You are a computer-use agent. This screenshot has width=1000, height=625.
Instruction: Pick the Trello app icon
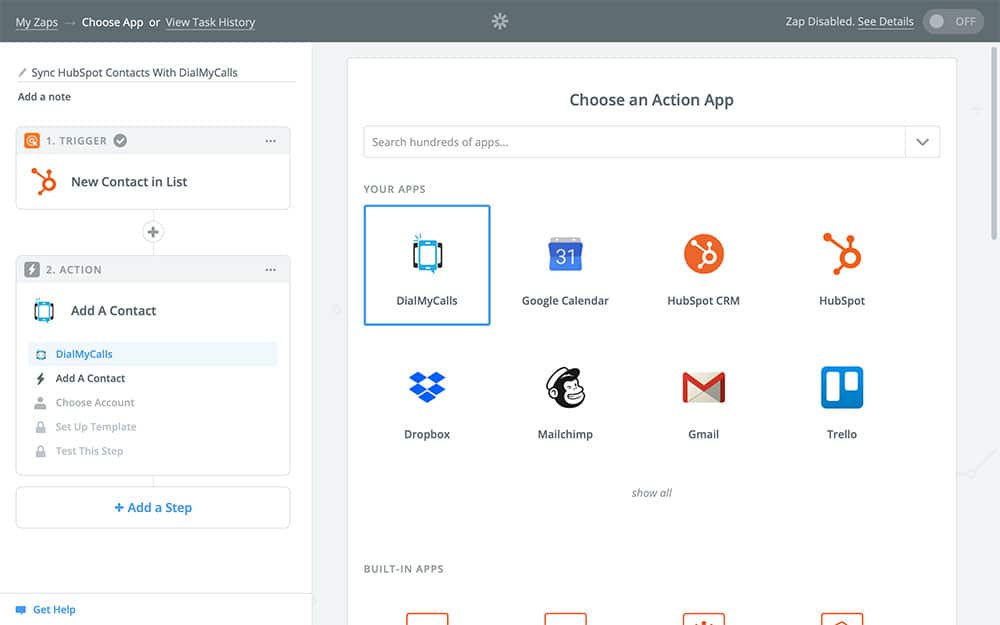point(841,388)
